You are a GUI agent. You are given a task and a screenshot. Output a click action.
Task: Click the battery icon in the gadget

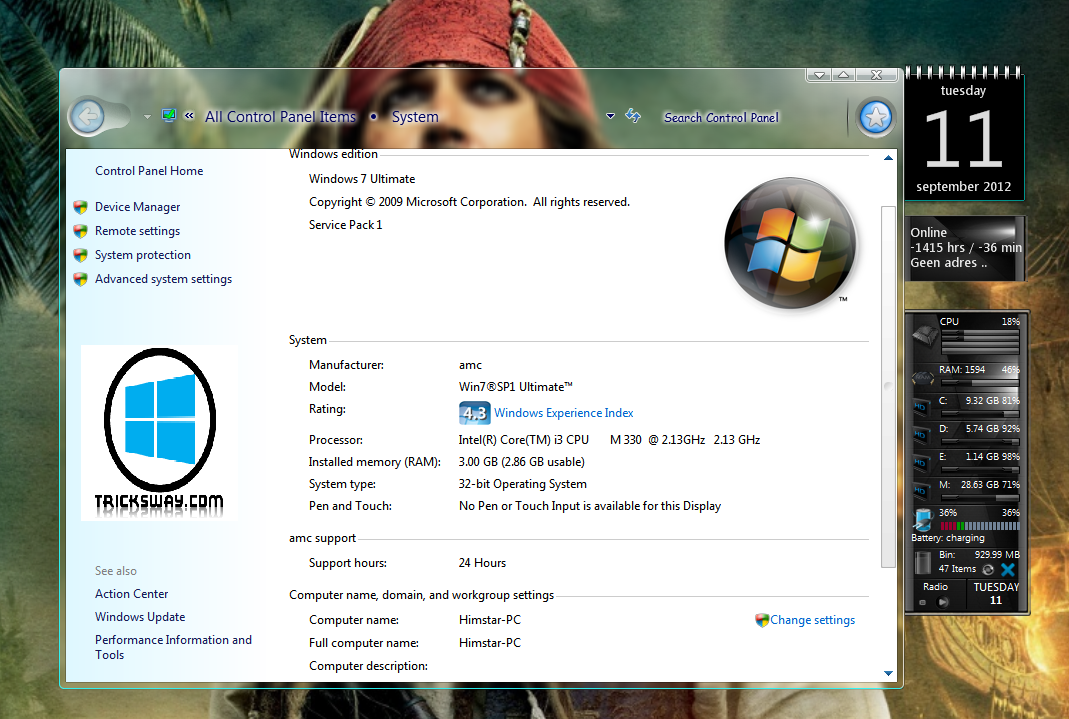(x=923, y=519)
